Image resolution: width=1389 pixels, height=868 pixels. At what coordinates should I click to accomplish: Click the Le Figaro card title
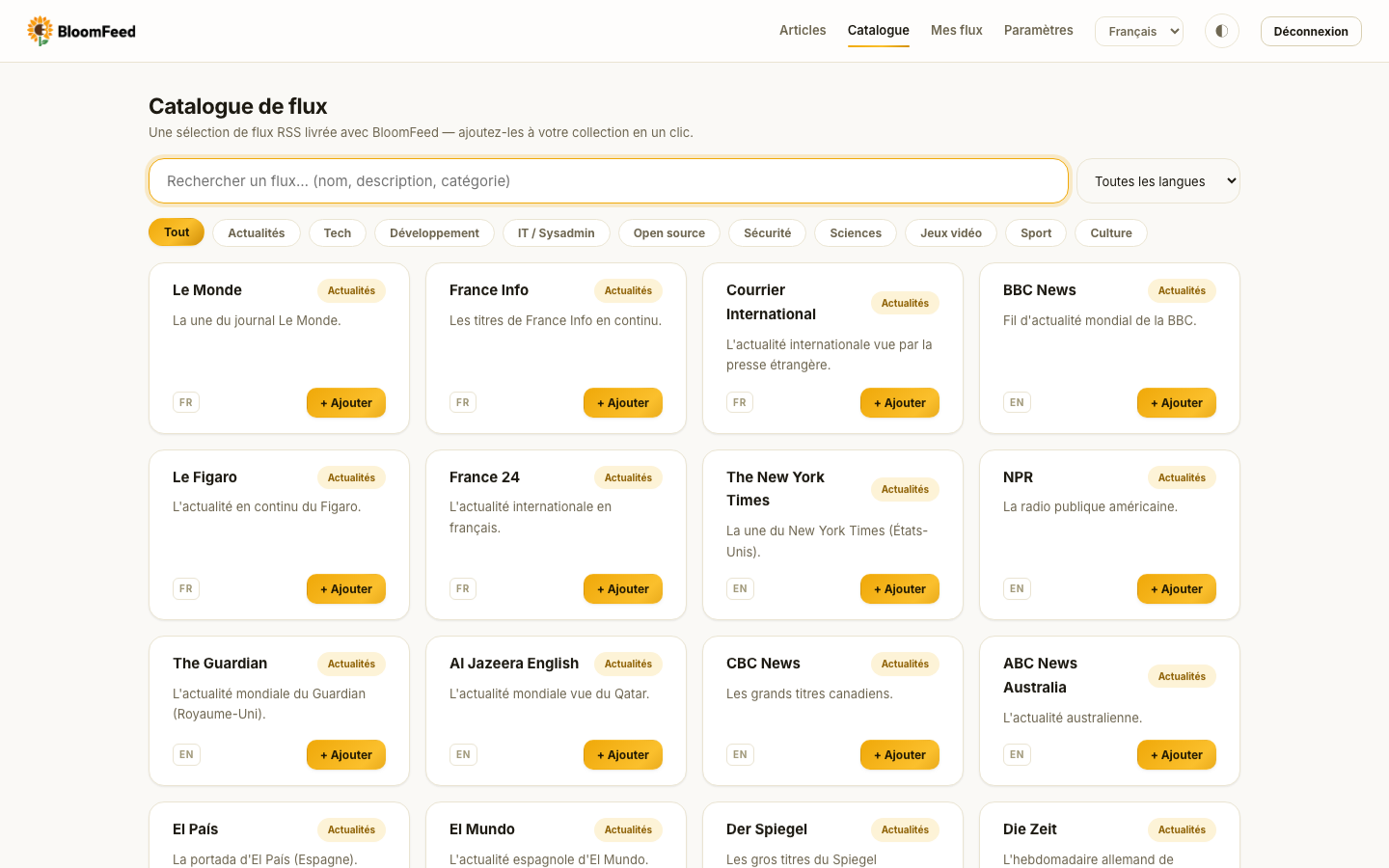pos(204,477)
